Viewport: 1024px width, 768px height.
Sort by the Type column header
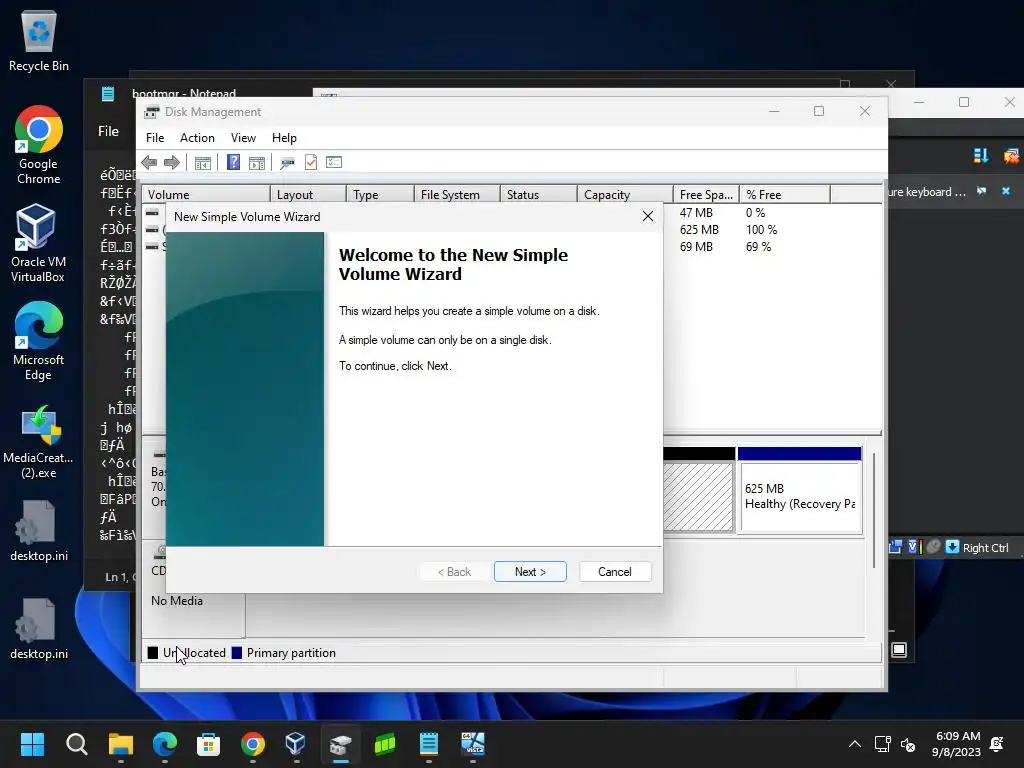(x=380, y=195)
